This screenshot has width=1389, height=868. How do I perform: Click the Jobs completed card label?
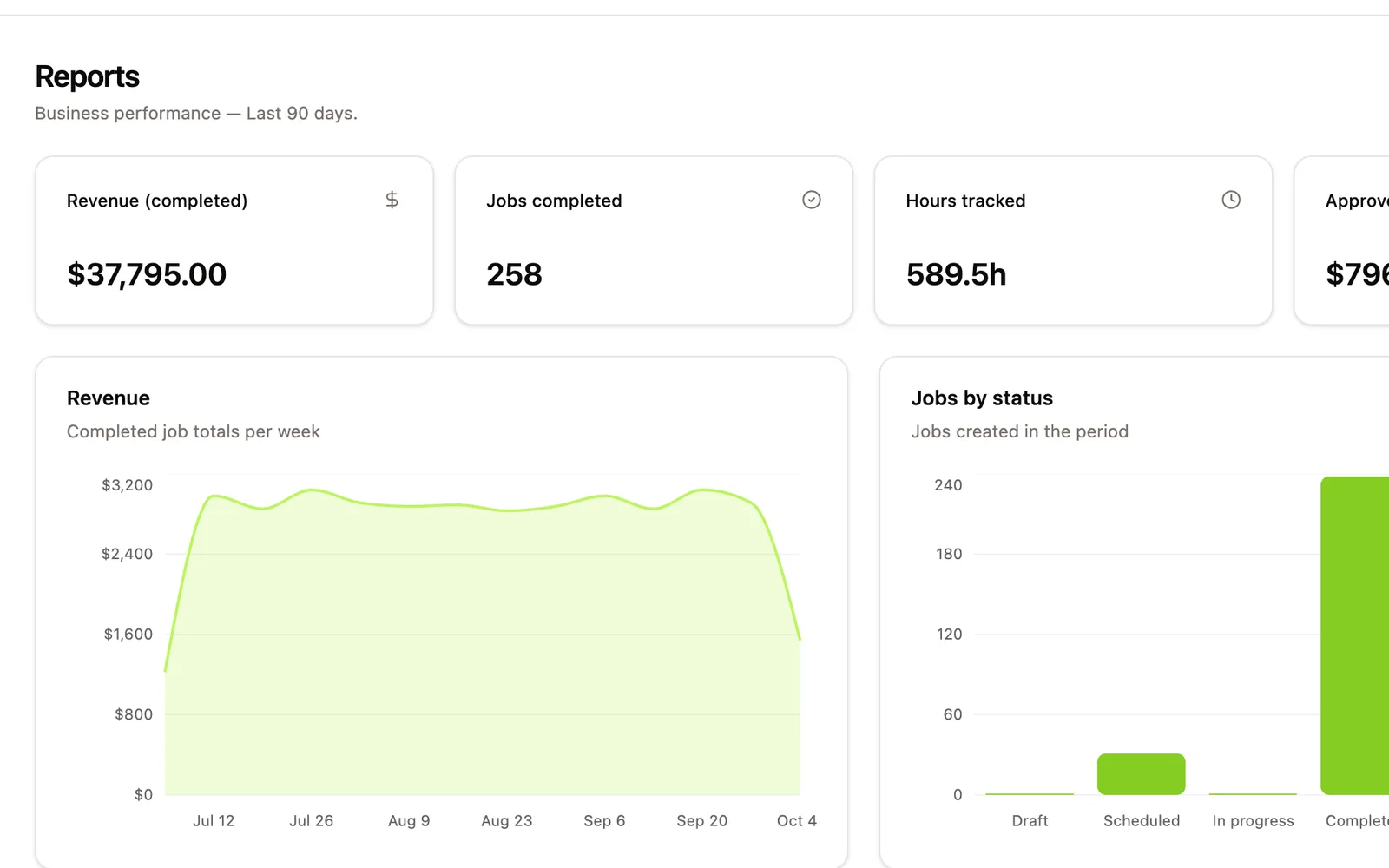pyautogui.click(x=554, y=201)
